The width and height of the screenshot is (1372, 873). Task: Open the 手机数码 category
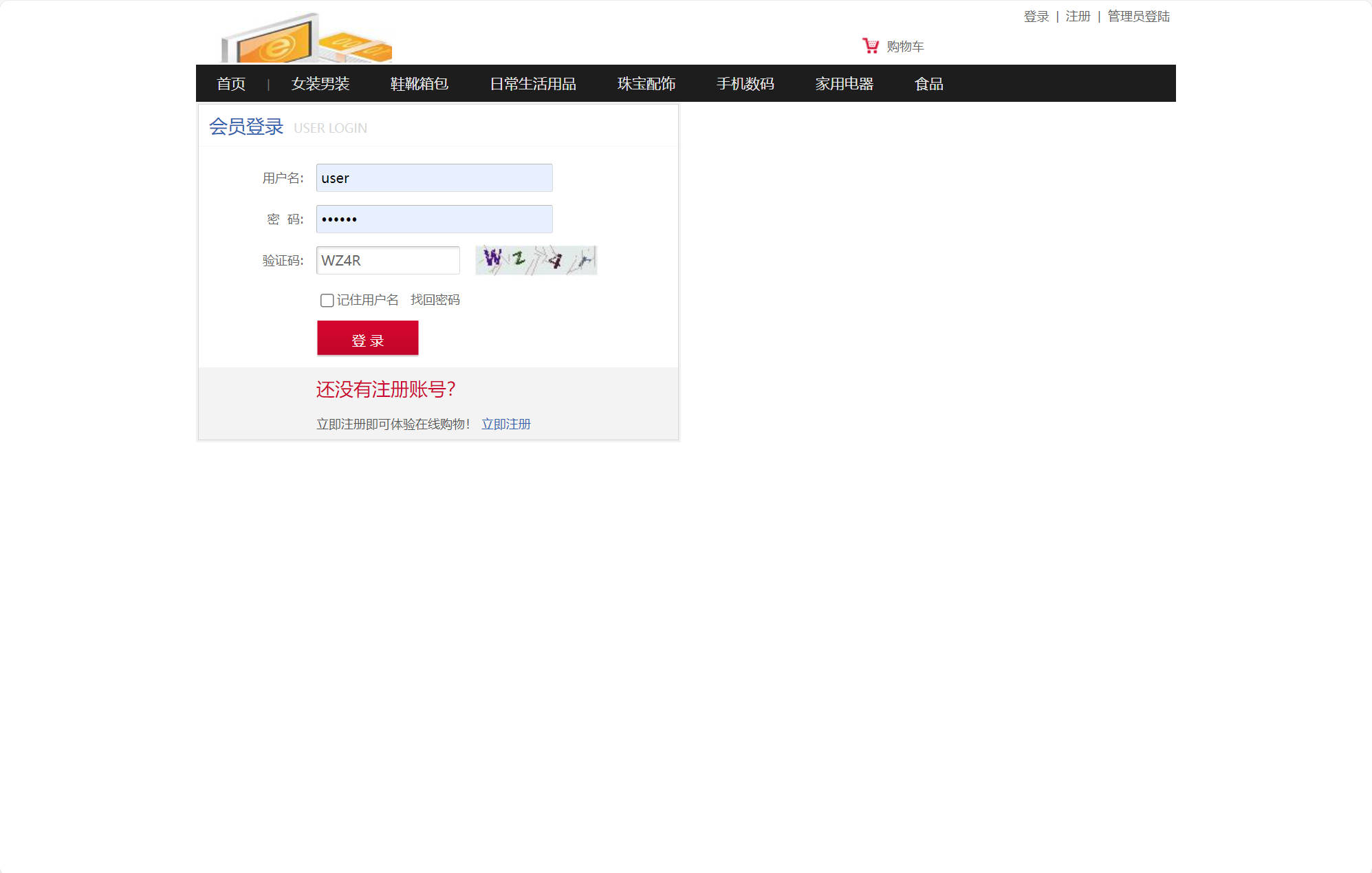(x=746, y=83)
